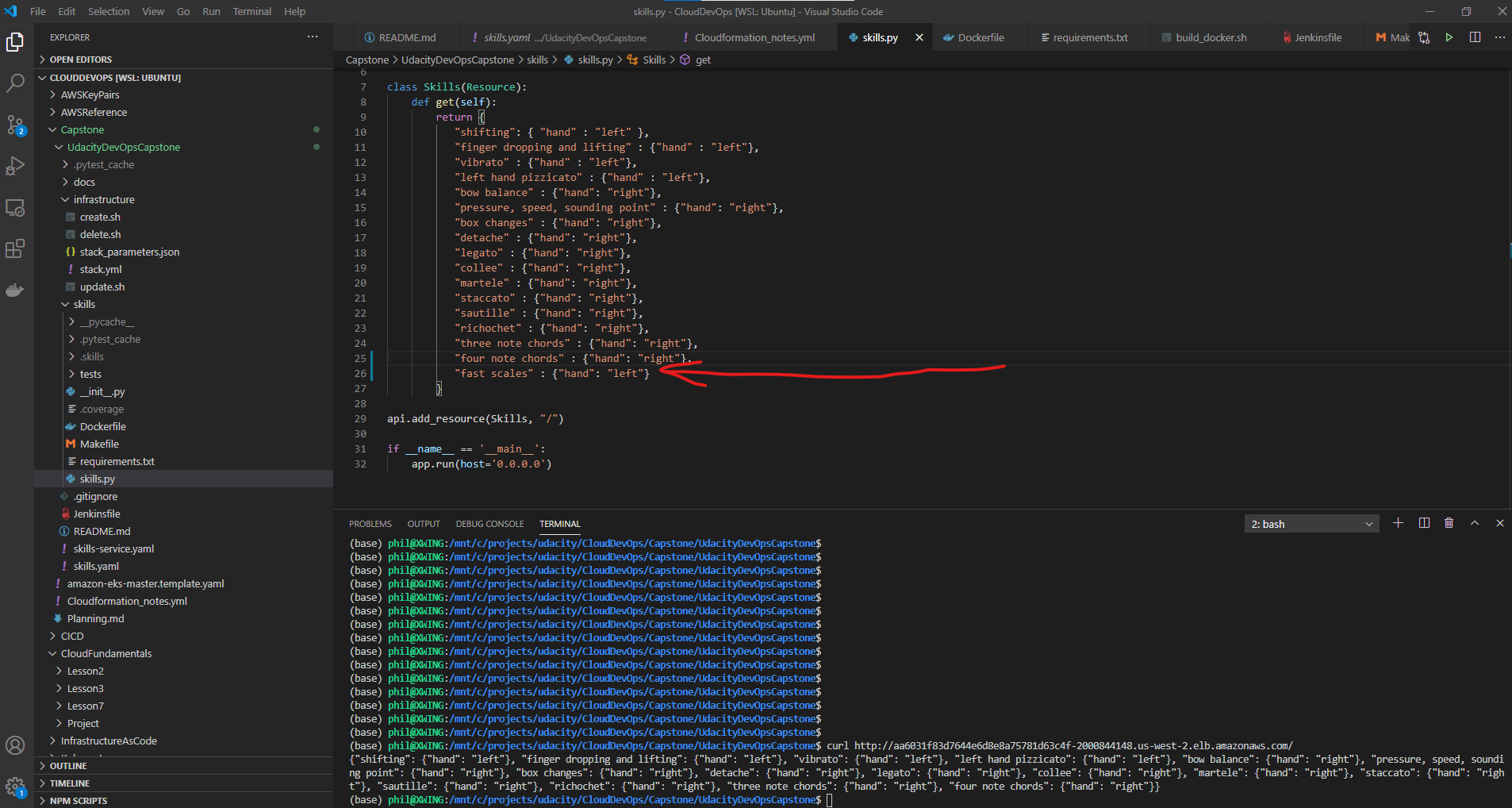Viewport: 1512px width, 808px height.
Task: Open the Remote Explorer view
Action: [x=15, y=208]
